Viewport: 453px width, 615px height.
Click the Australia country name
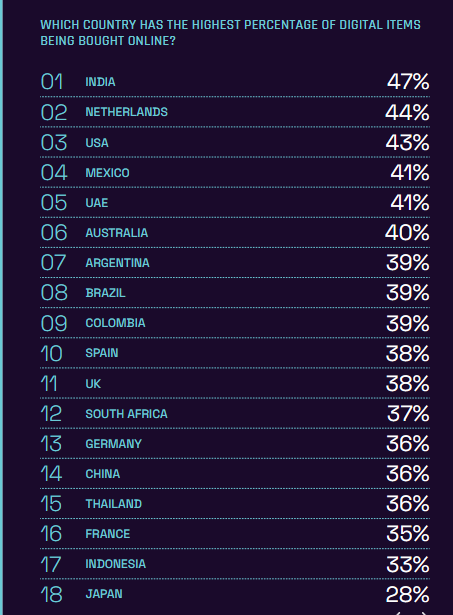tap(117, 233)
